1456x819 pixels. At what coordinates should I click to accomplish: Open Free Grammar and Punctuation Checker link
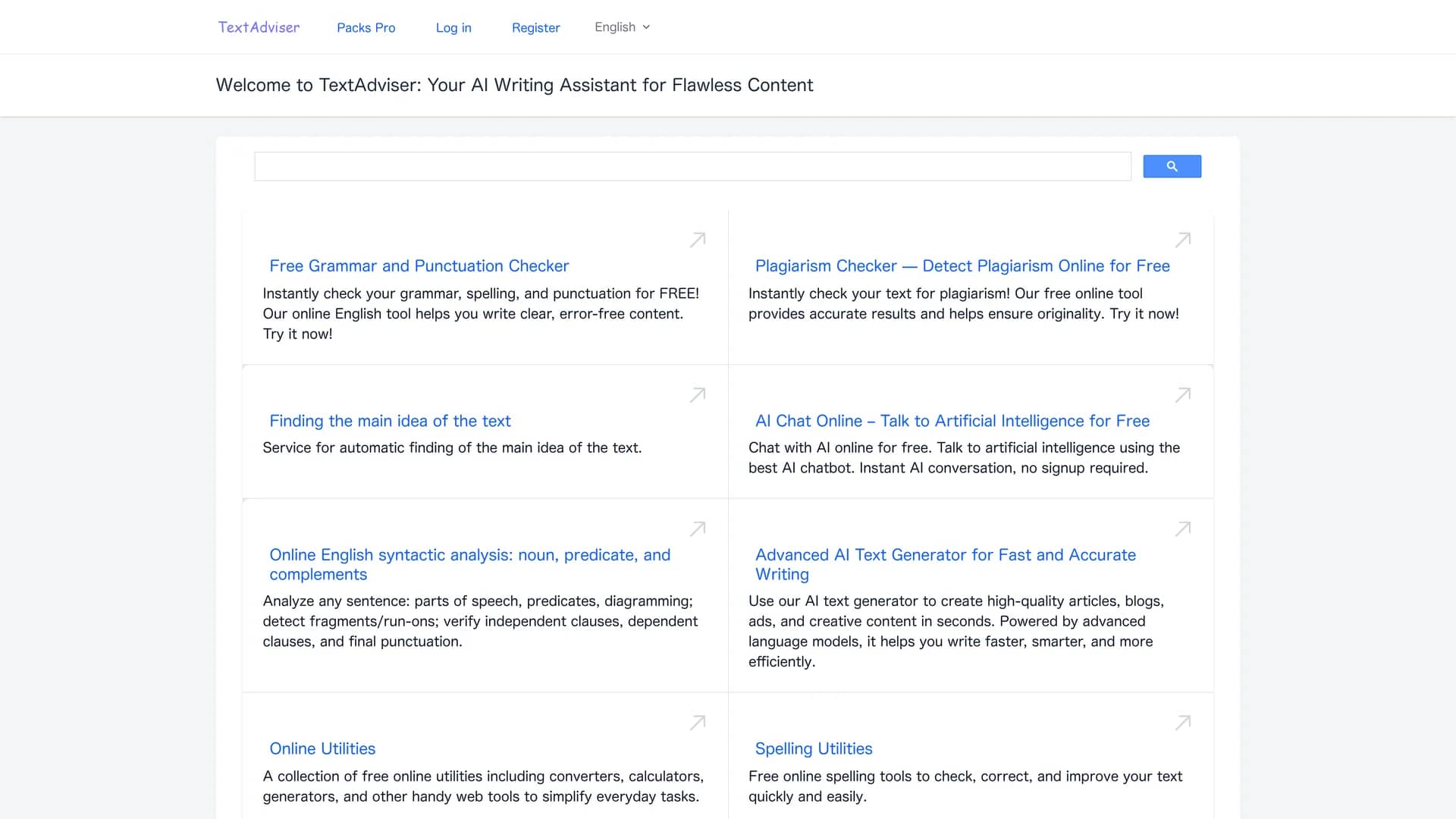point(419,266)
